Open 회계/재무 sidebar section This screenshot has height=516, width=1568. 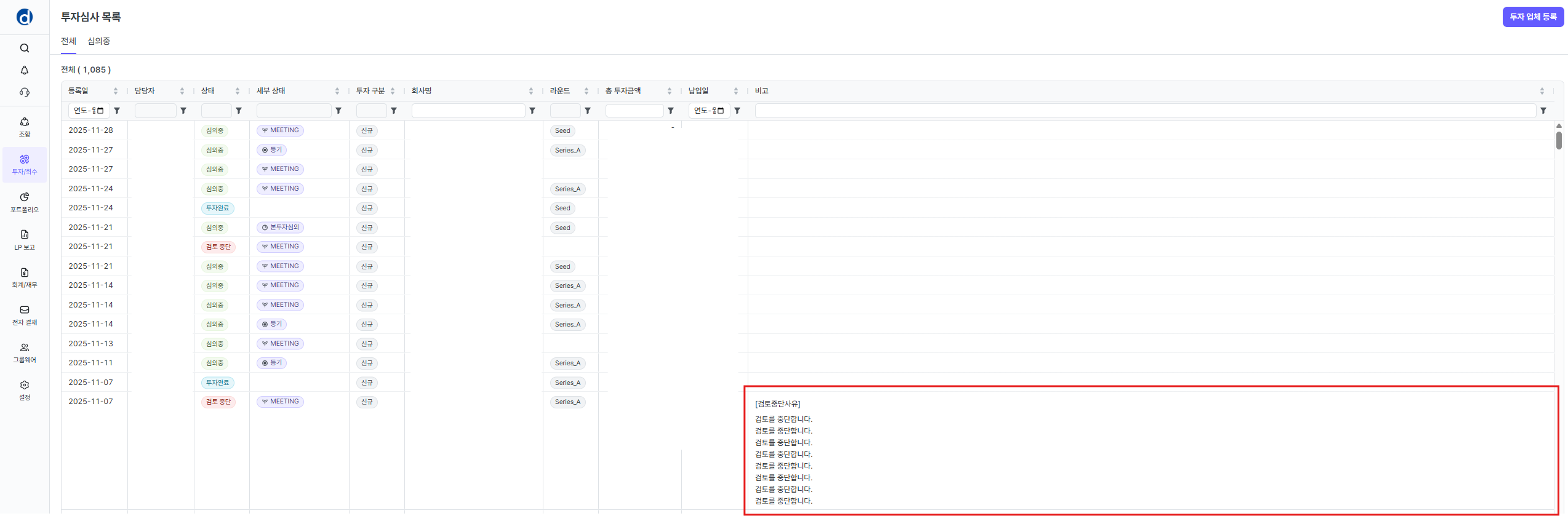pyautogui.click(x=25, y=277)
